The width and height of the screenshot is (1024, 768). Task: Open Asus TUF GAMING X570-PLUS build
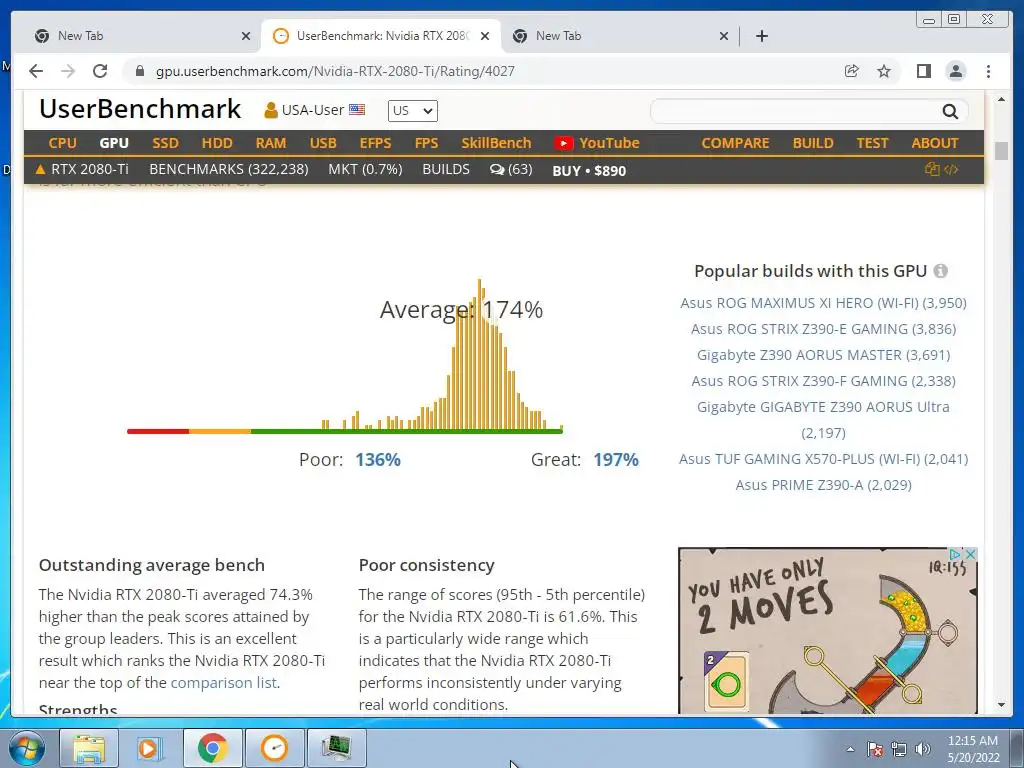[x=824, y=459]
